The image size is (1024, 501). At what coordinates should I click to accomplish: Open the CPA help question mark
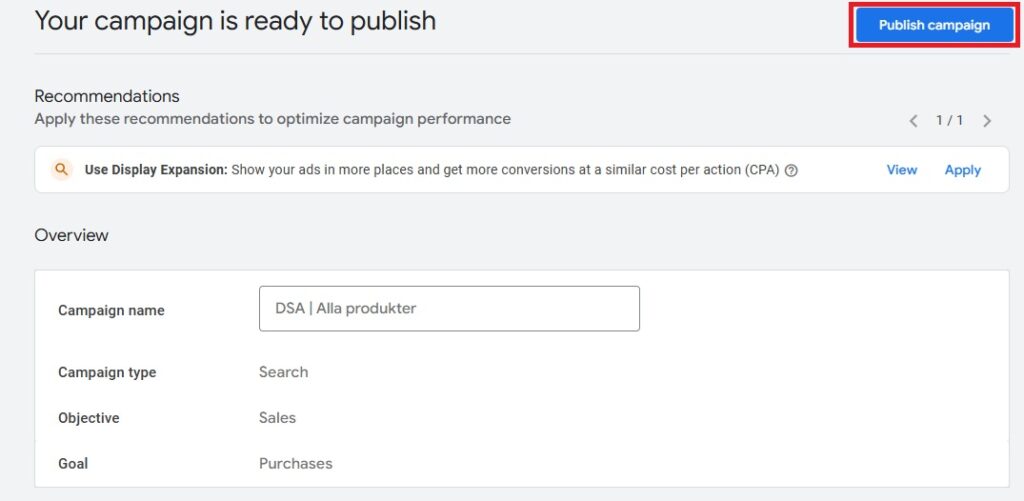click(791, 170)
